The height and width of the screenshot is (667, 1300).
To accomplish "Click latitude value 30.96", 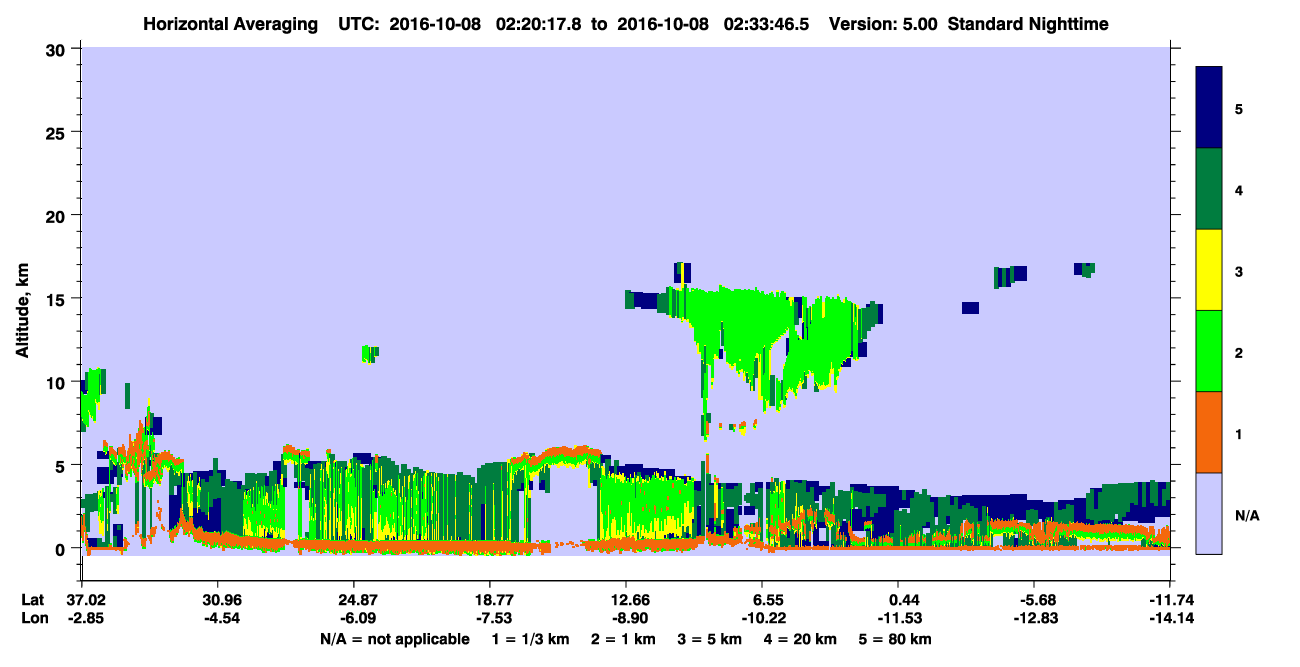I will pyautogui.click(x=217, y=600).
